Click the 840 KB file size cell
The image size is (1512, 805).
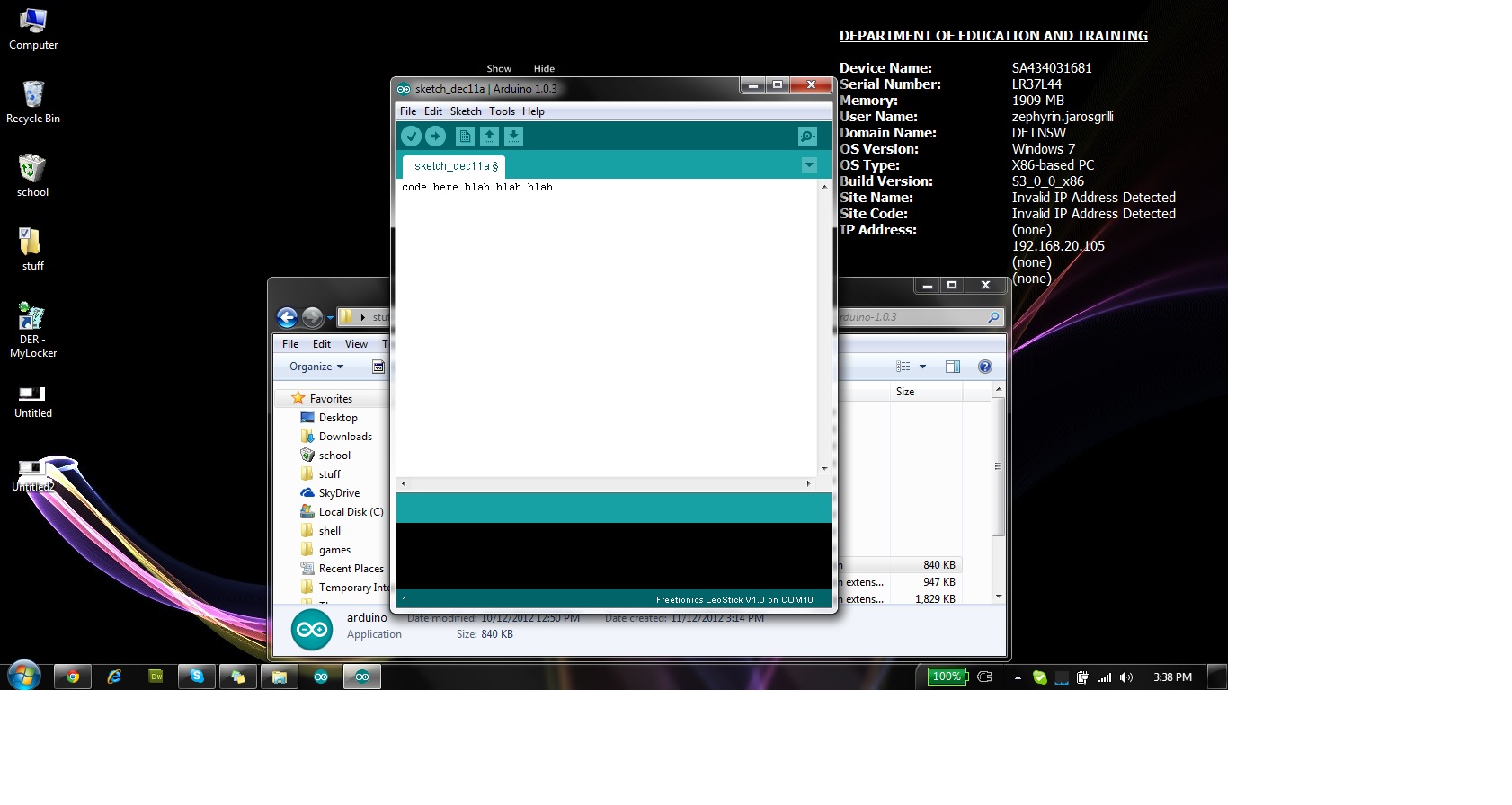coord(938,565)
